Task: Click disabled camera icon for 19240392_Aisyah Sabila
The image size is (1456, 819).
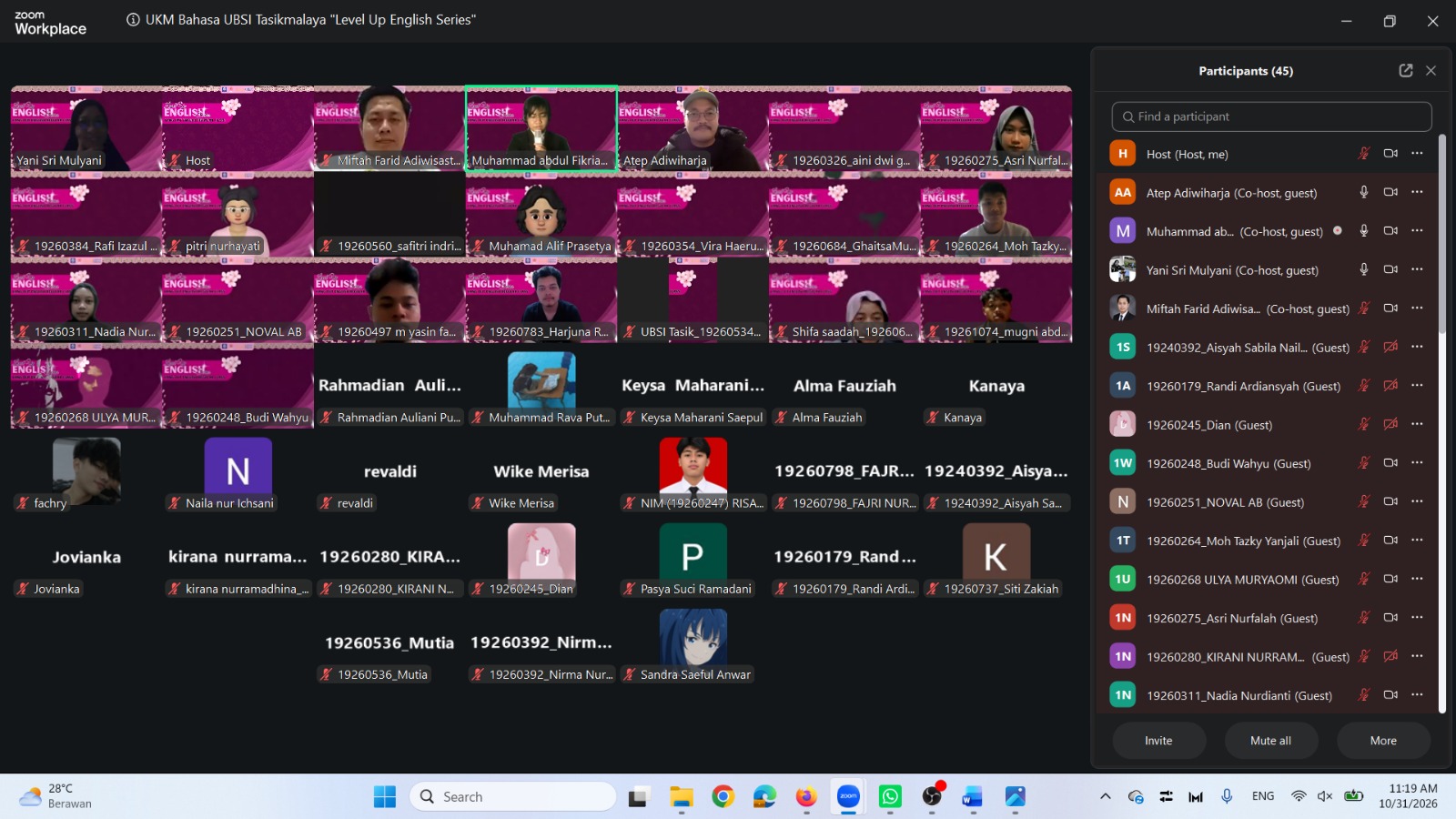Action: pos(1390,347)
